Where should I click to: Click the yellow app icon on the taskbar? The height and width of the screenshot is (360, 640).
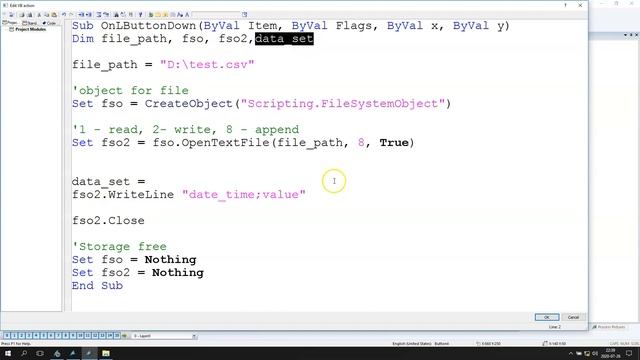coord(106,353)
